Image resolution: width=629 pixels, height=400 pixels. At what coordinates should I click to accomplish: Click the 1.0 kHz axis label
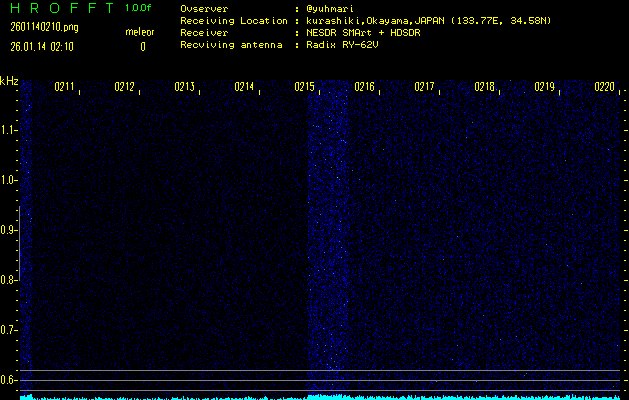[x=9, y=180]
